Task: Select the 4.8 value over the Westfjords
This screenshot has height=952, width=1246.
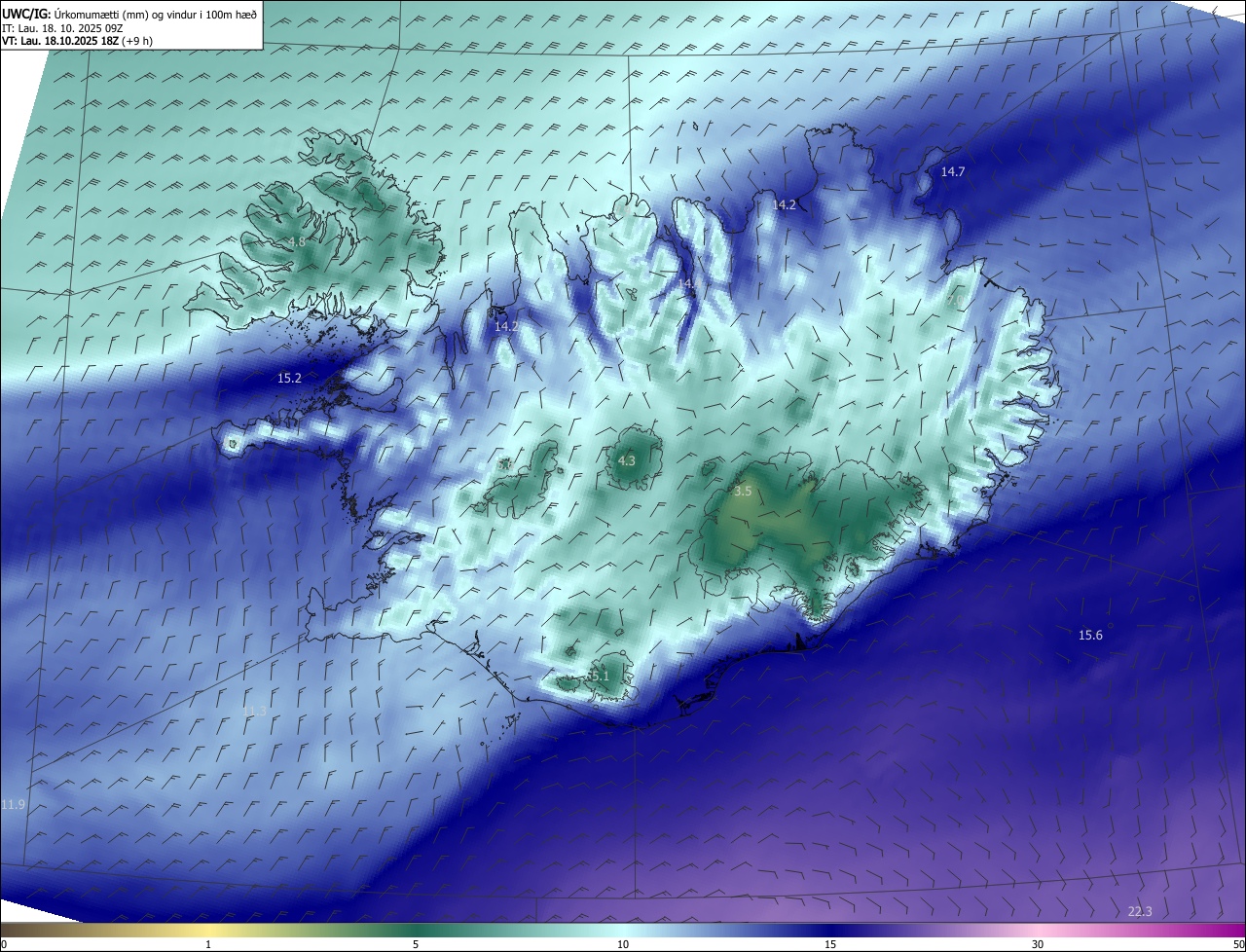Action: pos(297,241)
